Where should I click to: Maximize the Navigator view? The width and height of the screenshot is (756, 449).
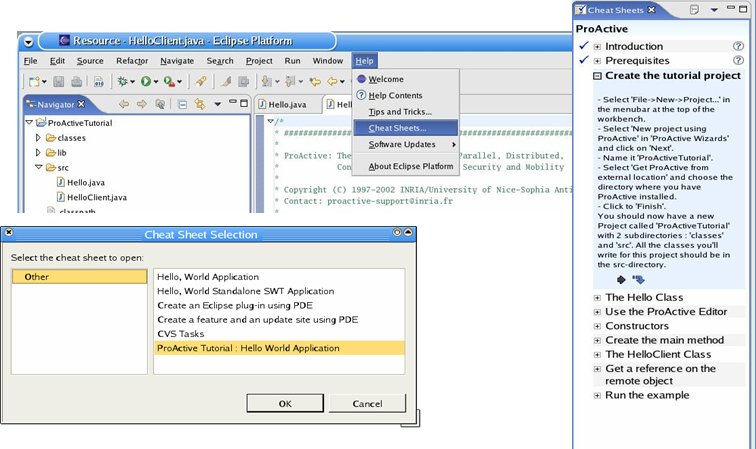(x=244, y=103)
